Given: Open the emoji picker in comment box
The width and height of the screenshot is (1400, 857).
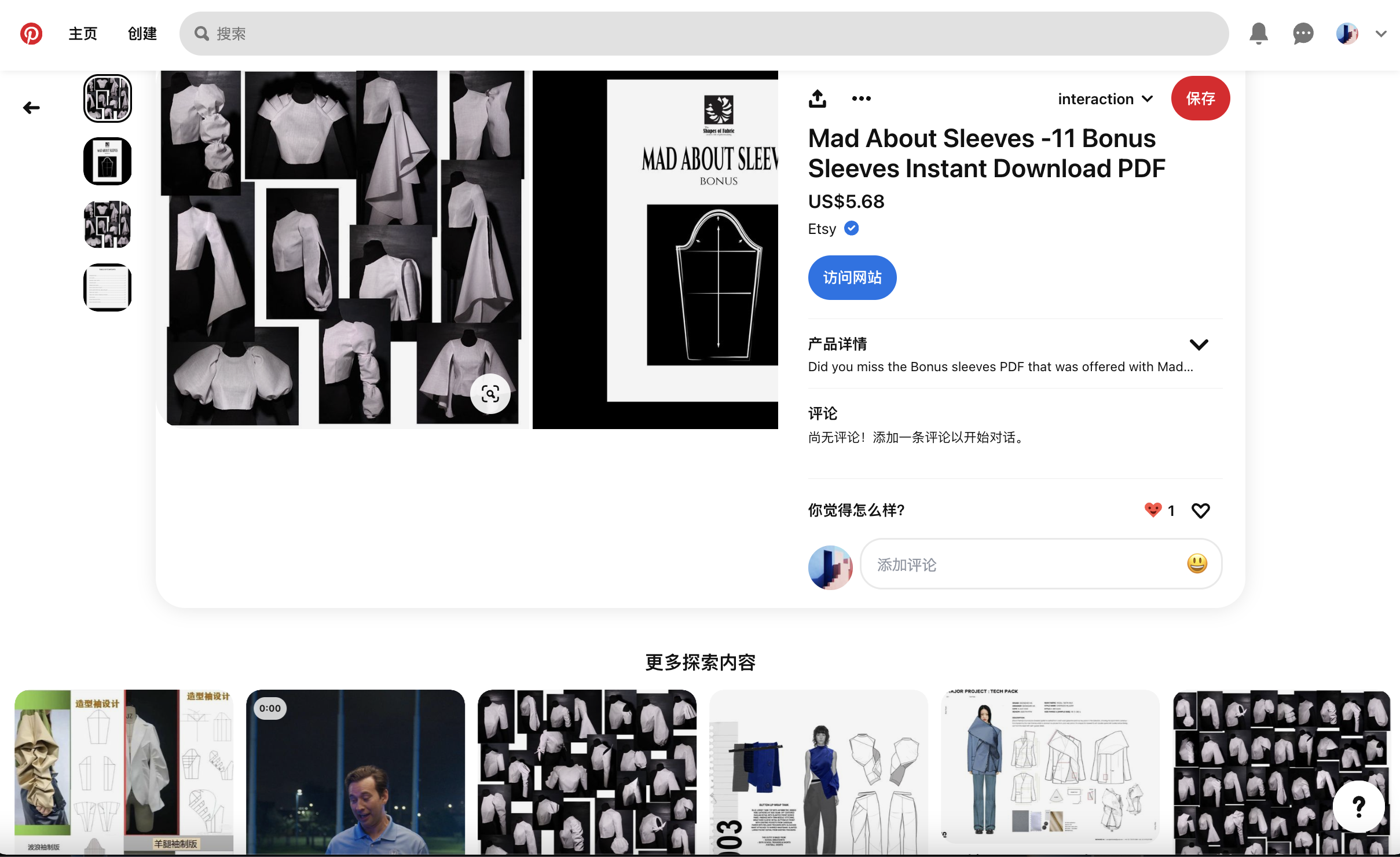Looking at the screenshot, I should (1197, 564).
